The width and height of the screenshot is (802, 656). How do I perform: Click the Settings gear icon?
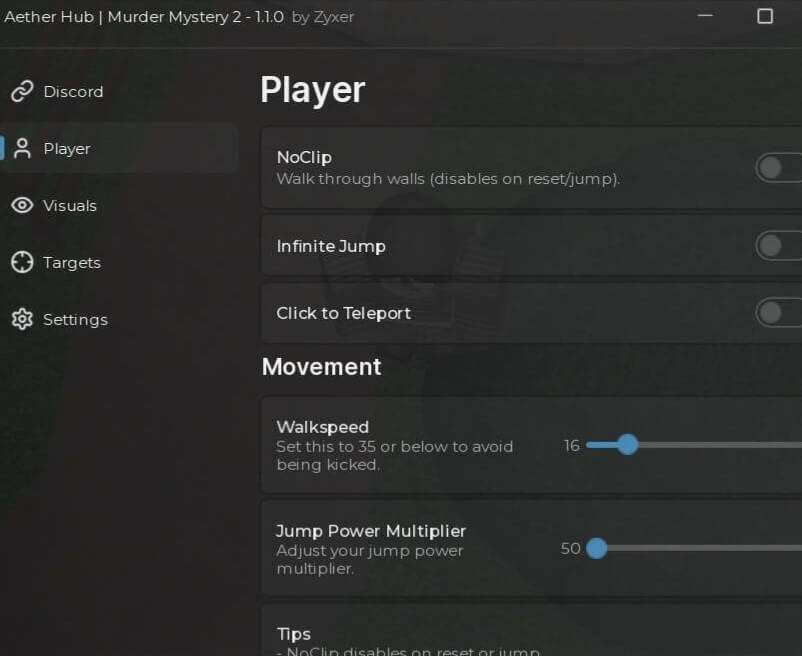pyautogui.click(x=22, y=319)
